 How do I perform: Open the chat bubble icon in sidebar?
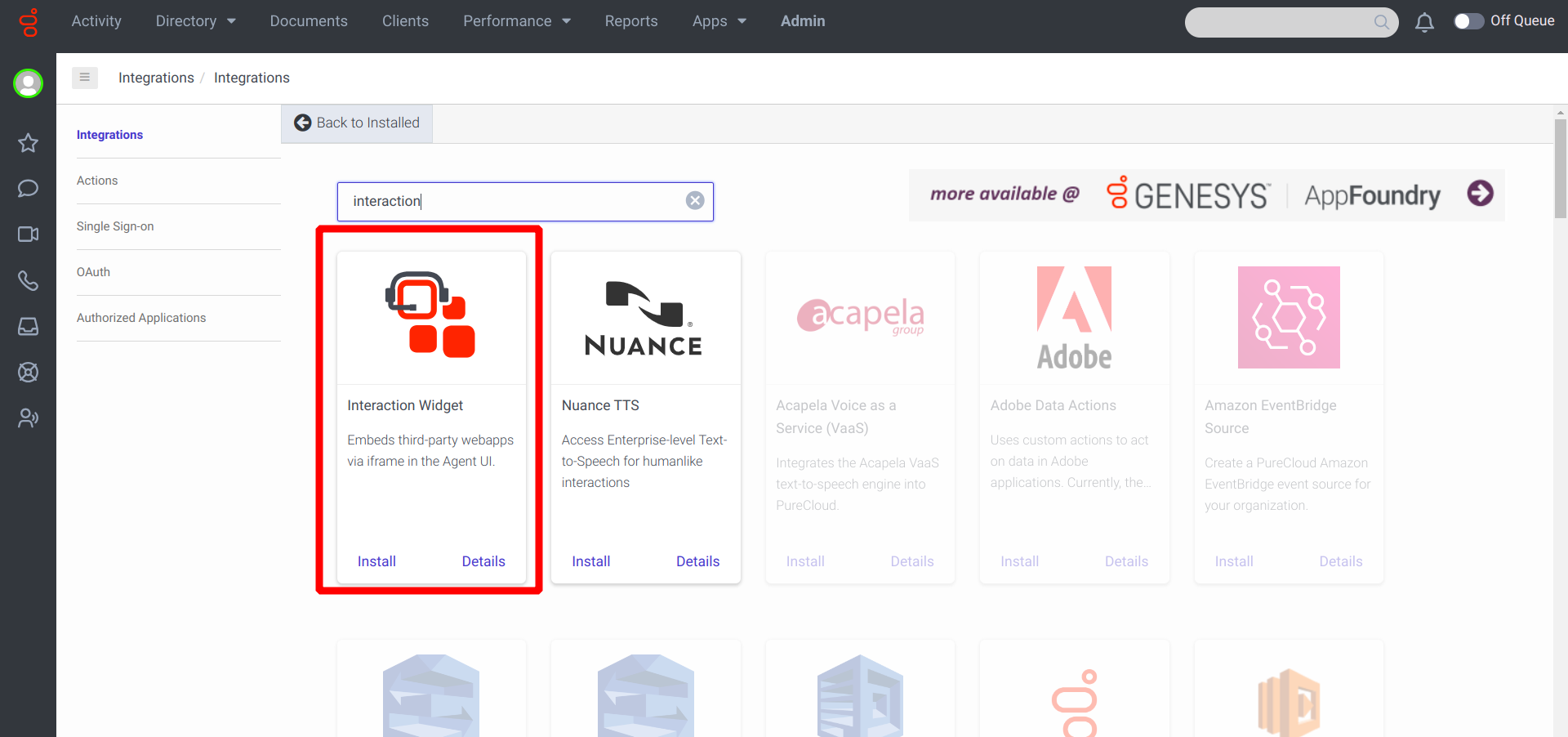click(x=28, y=189)
